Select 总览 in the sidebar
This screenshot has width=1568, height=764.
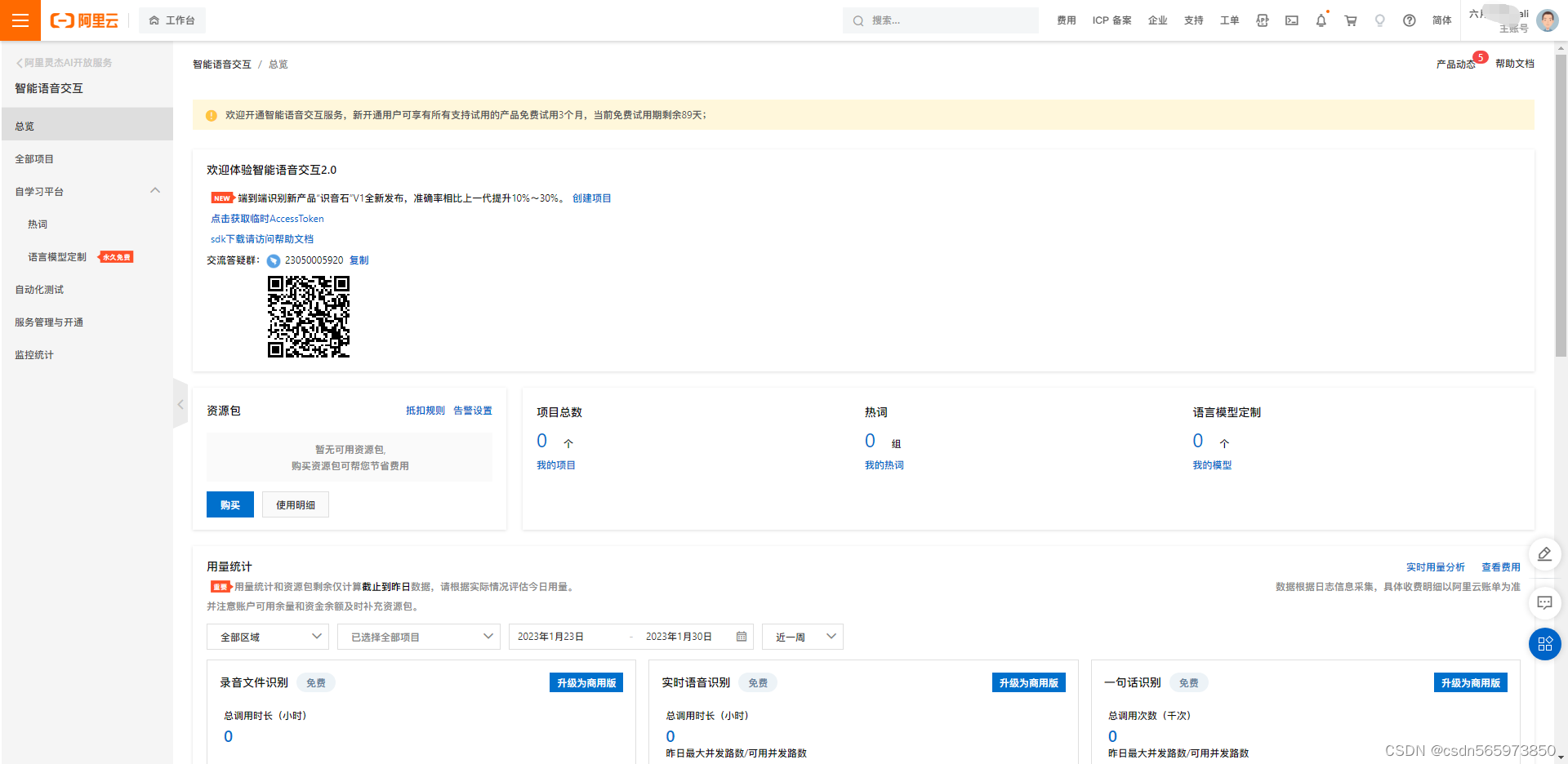(x=87, y=126)
